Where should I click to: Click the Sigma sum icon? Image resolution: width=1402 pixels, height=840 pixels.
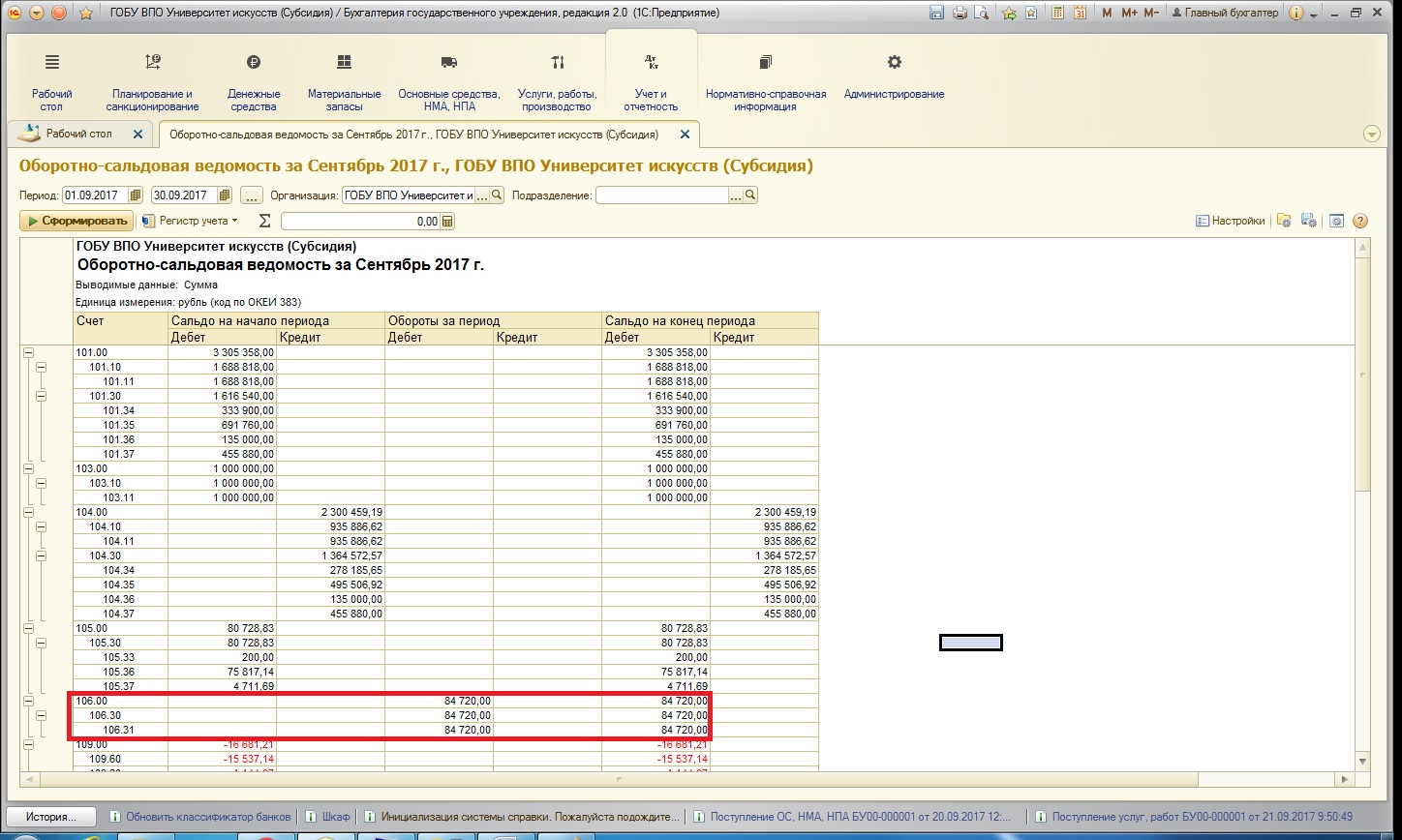(264, 221)
